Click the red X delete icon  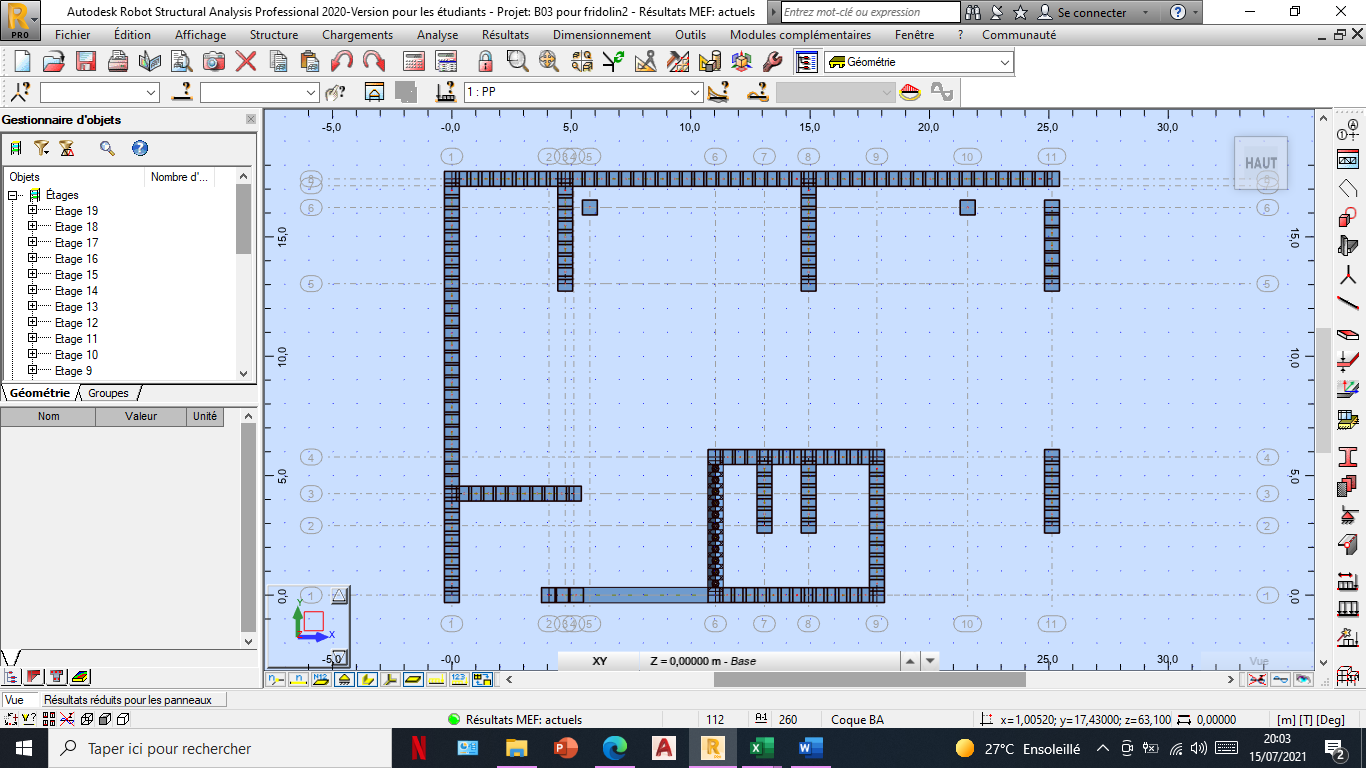click(x=246, y=62)
